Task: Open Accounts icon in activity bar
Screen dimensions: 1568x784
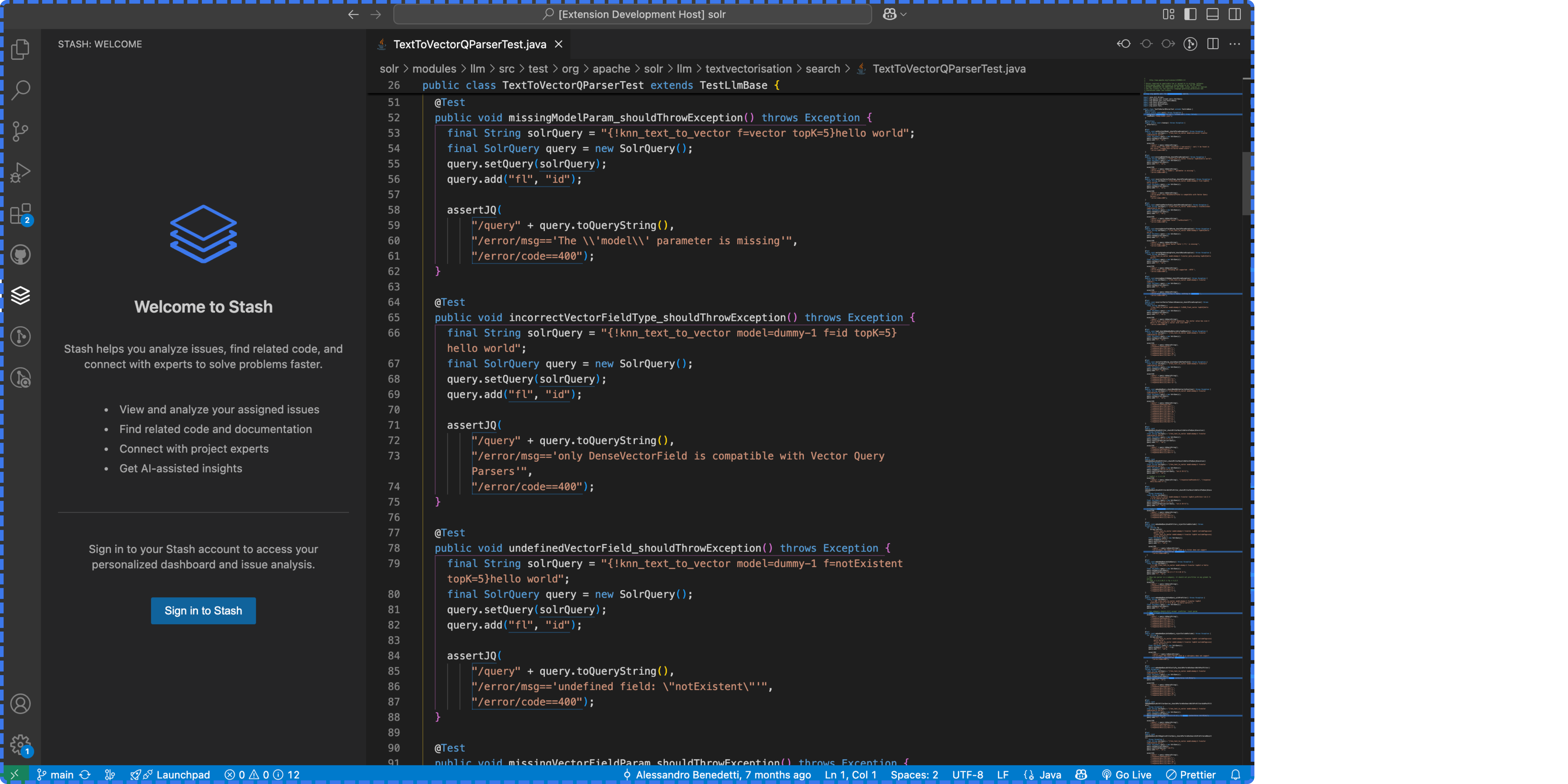Action: [x=21, y=704]
